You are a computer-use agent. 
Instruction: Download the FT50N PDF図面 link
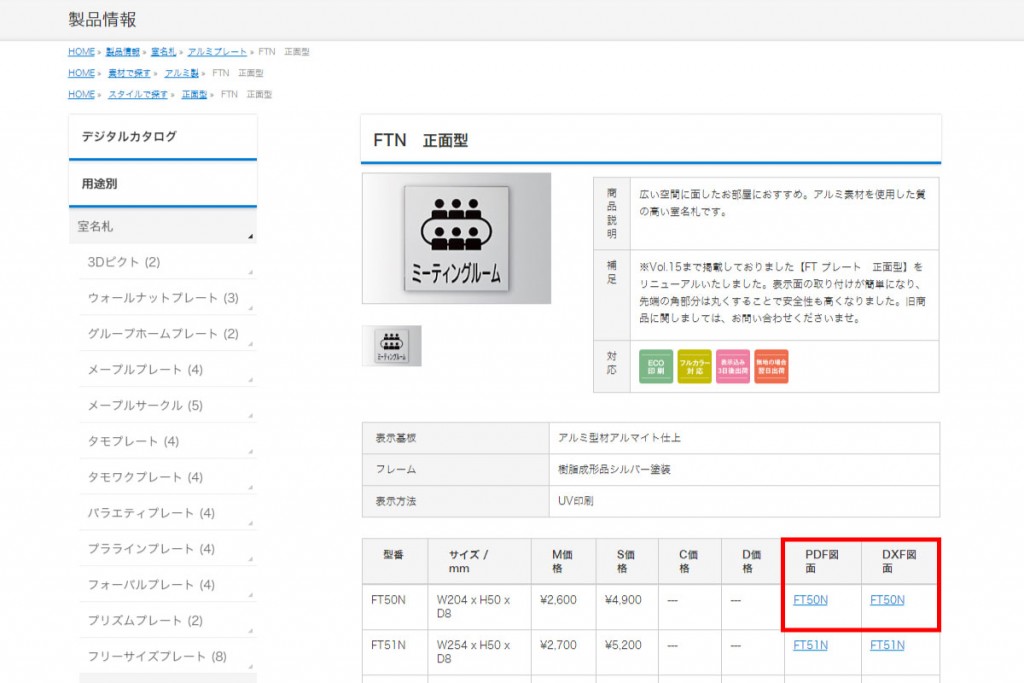coord(810,600)
